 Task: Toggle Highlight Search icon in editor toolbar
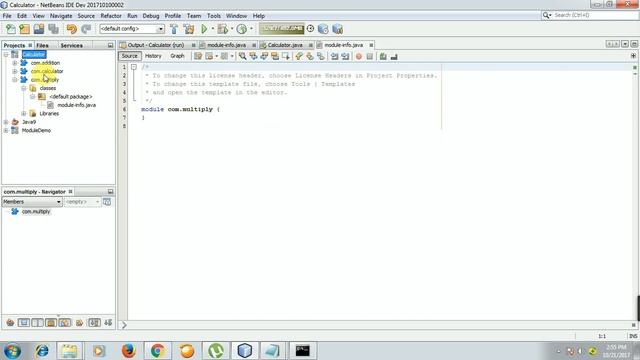point(275,56)
